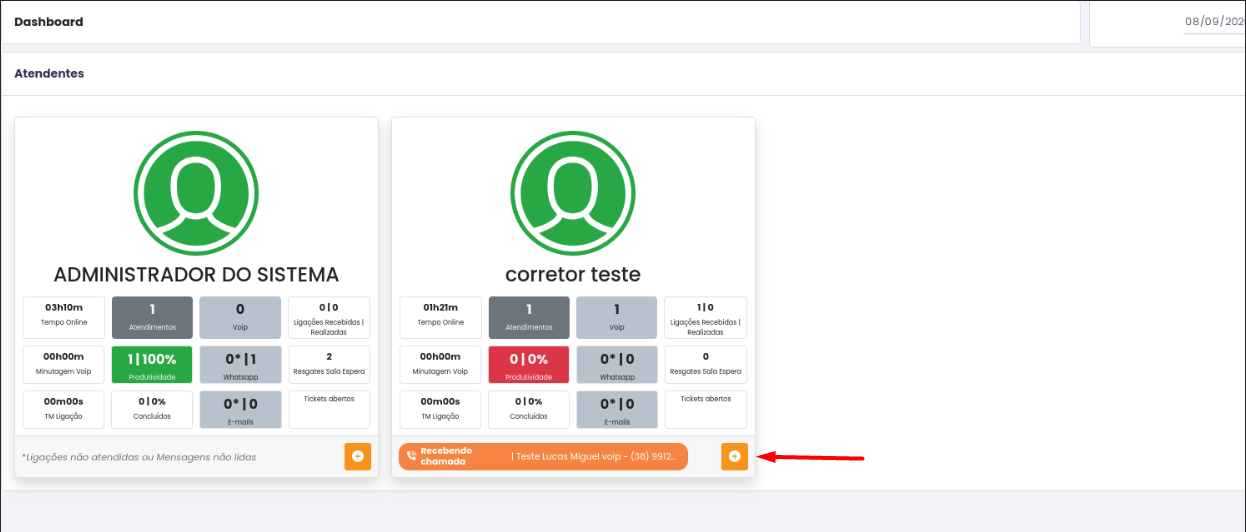This screenshot has width=1246, height=532.
Task: Open Atendimentos tile on ADMINISTRADOR DO SISTEMA card
Action: [152, 316]
